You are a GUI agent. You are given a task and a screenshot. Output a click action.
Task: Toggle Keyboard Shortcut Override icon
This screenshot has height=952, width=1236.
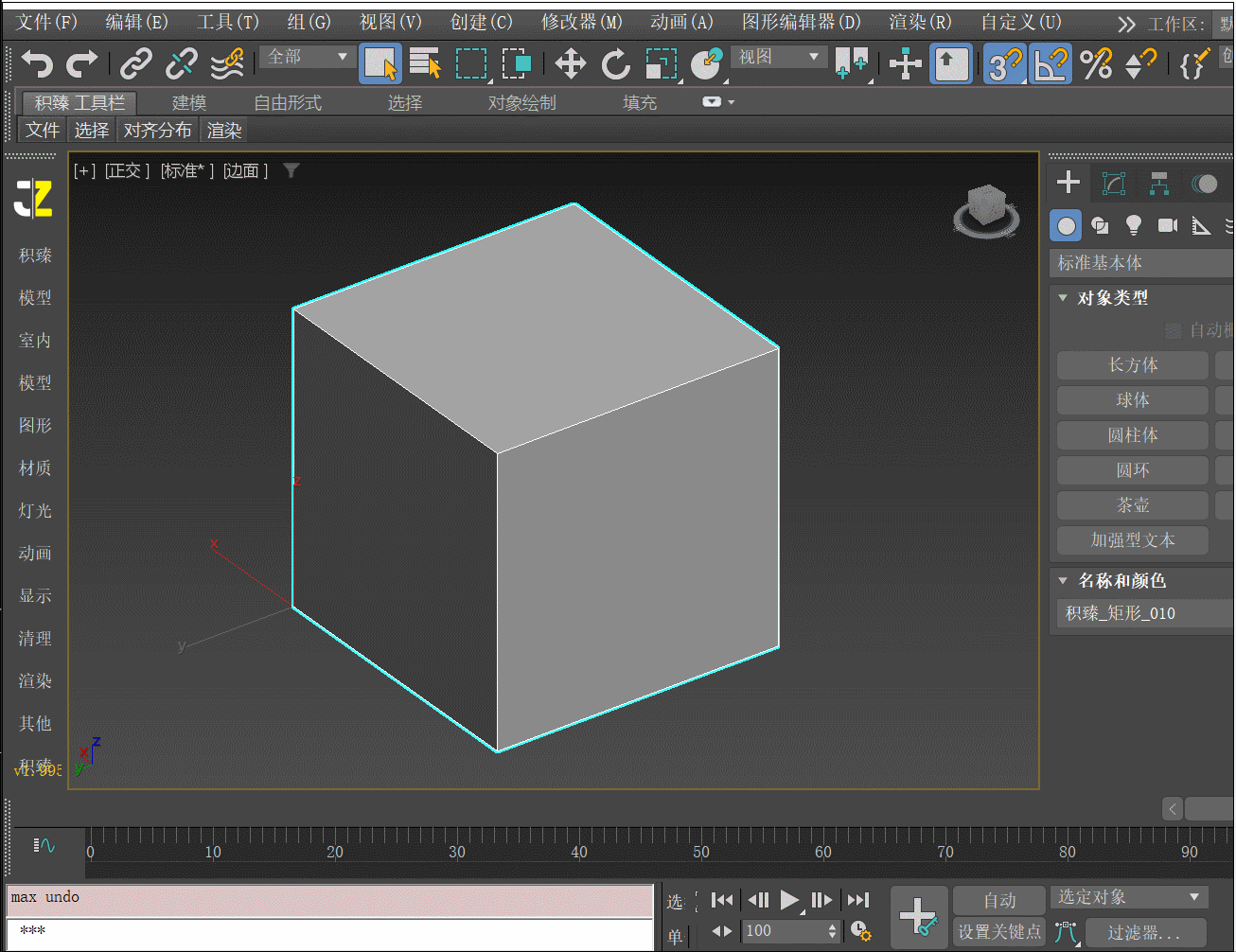point(951,64)
